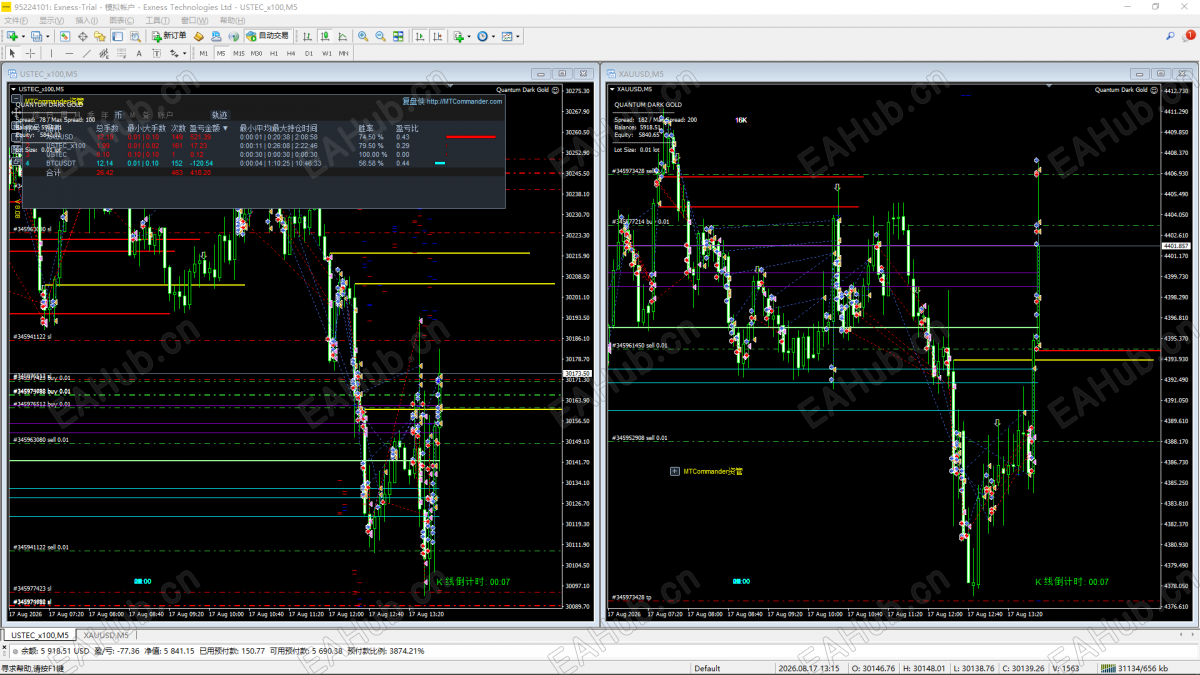Expand MTCommander label in XAUUSD chart
The width and height of the screenshot is (1200, 675).
pyautogui.click(x=674, y=471)
